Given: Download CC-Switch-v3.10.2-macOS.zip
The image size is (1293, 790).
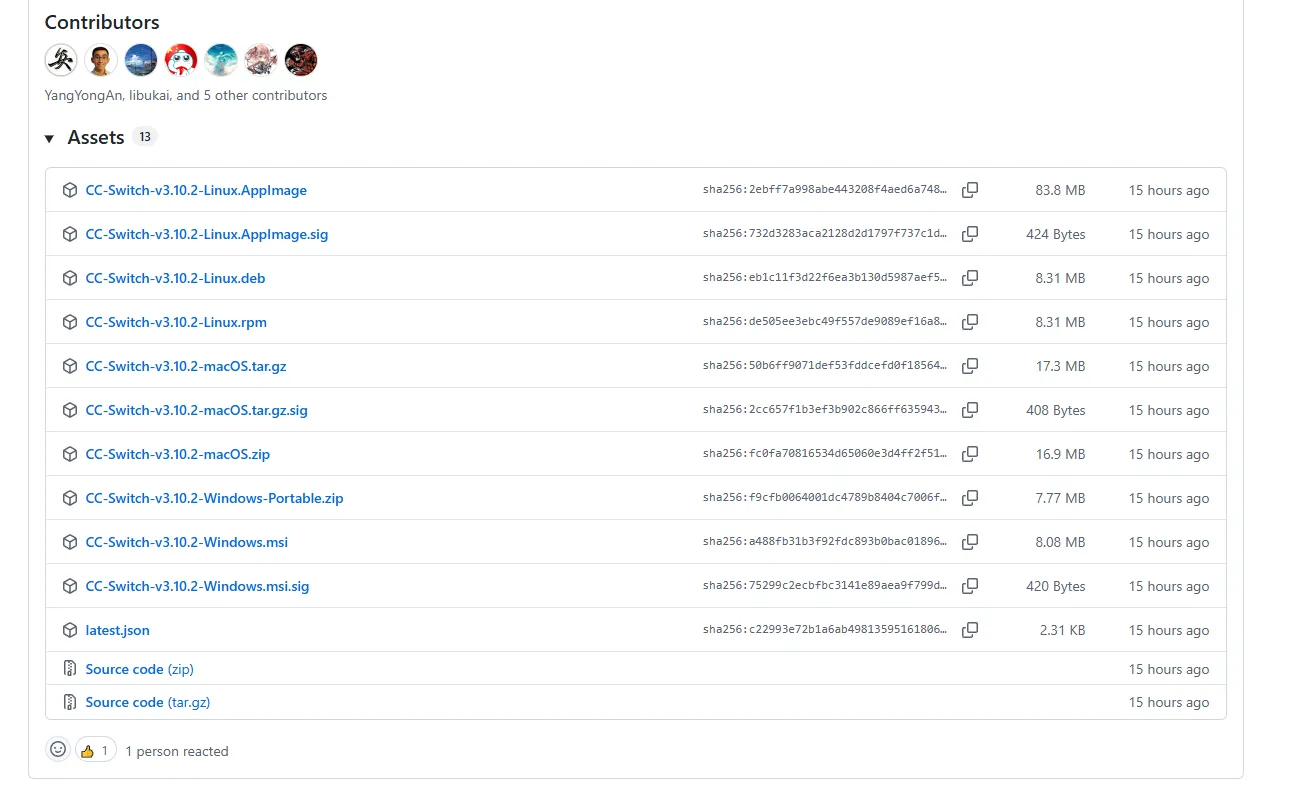Looking at the screenshot, I should point(177,454).
